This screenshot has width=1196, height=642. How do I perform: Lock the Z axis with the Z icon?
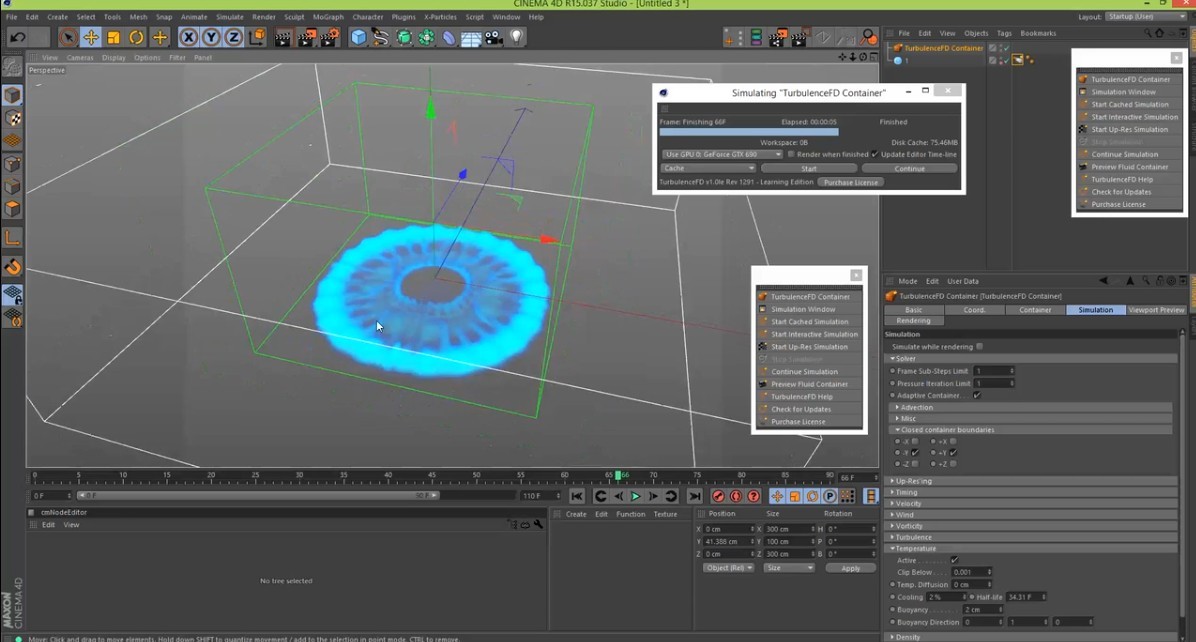pos(234,37)
